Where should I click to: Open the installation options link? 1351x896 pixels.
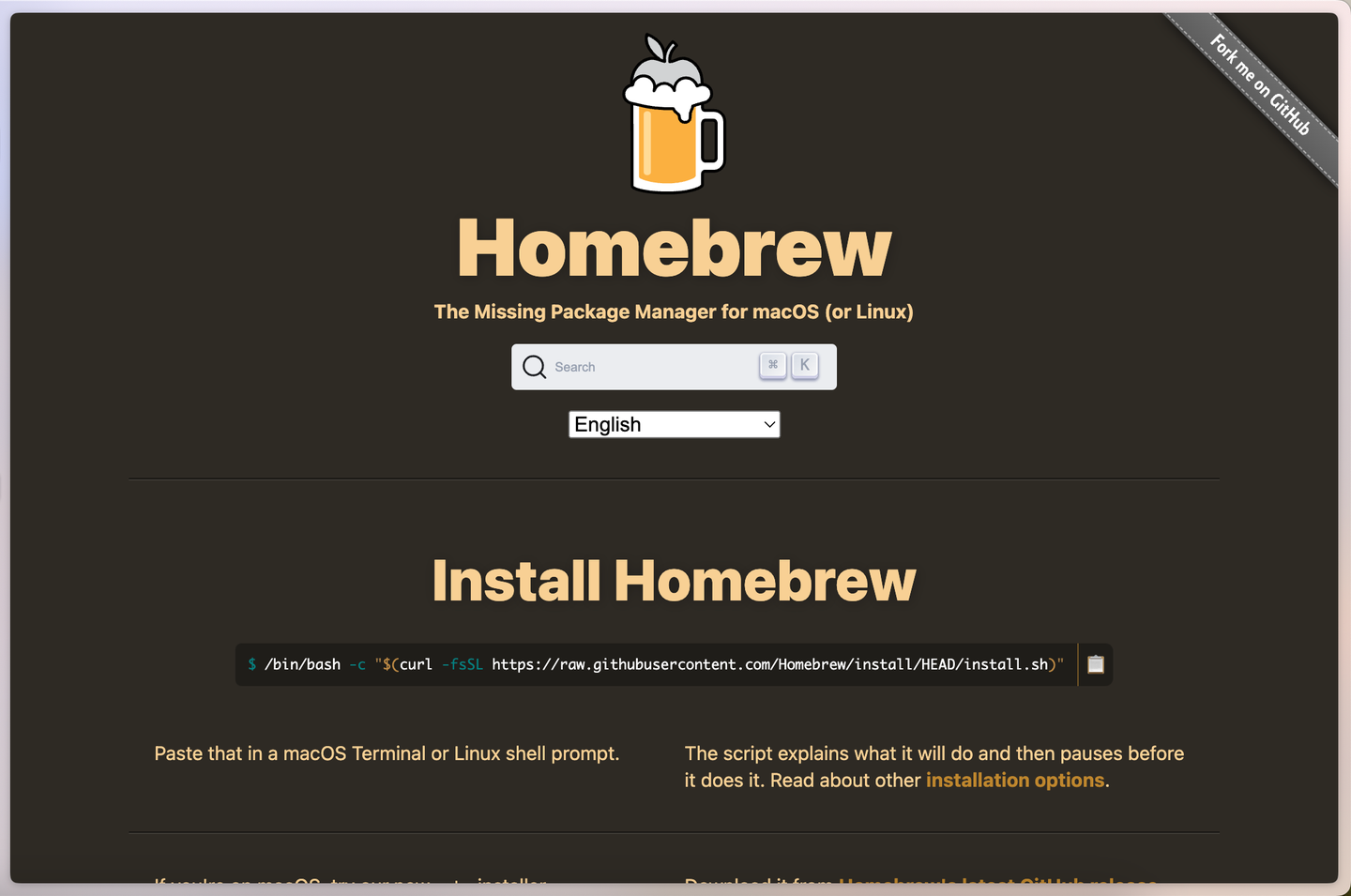[x=1014, y=780]
